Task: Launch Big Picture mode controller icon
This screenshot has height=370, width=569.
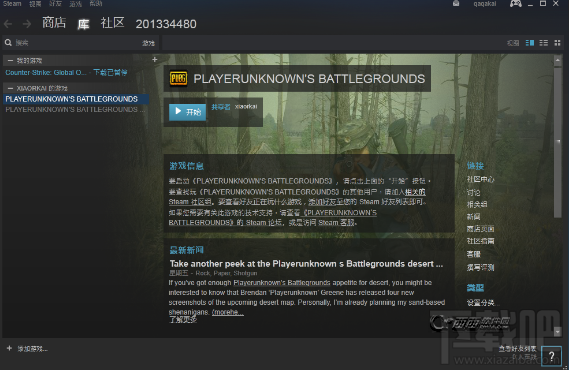Action: [515, 4]
